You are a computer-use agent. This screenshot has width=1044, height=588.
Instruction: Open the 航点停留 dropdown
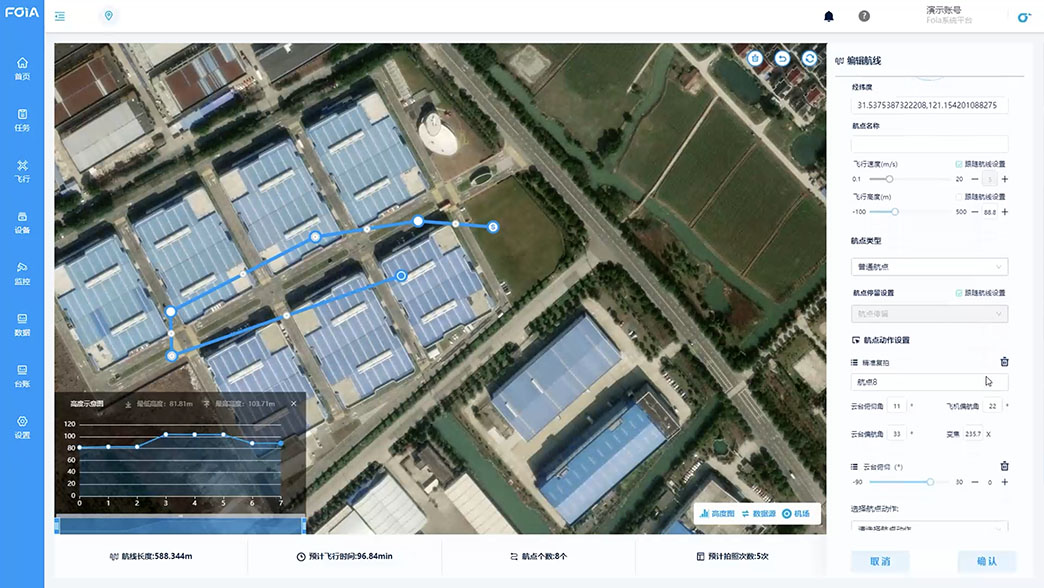click(x=929, y=314)
